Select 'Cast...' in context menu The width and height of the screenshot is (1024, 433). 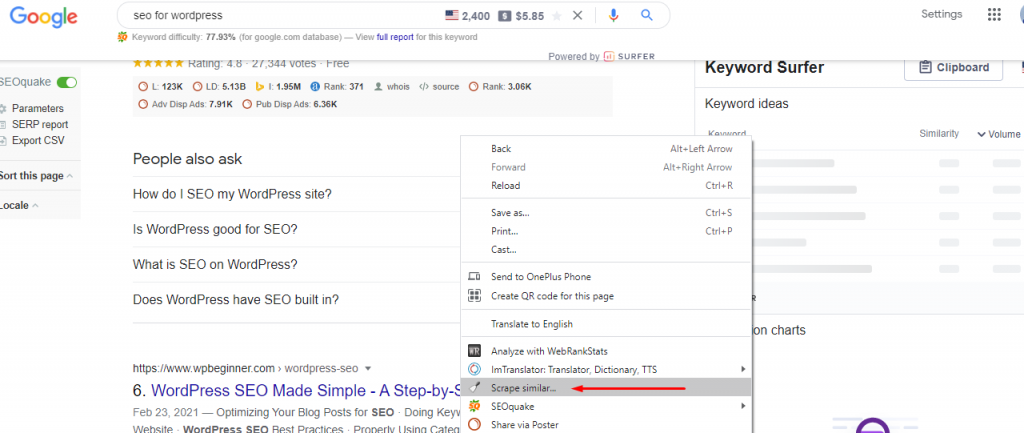tap(607, 249)
